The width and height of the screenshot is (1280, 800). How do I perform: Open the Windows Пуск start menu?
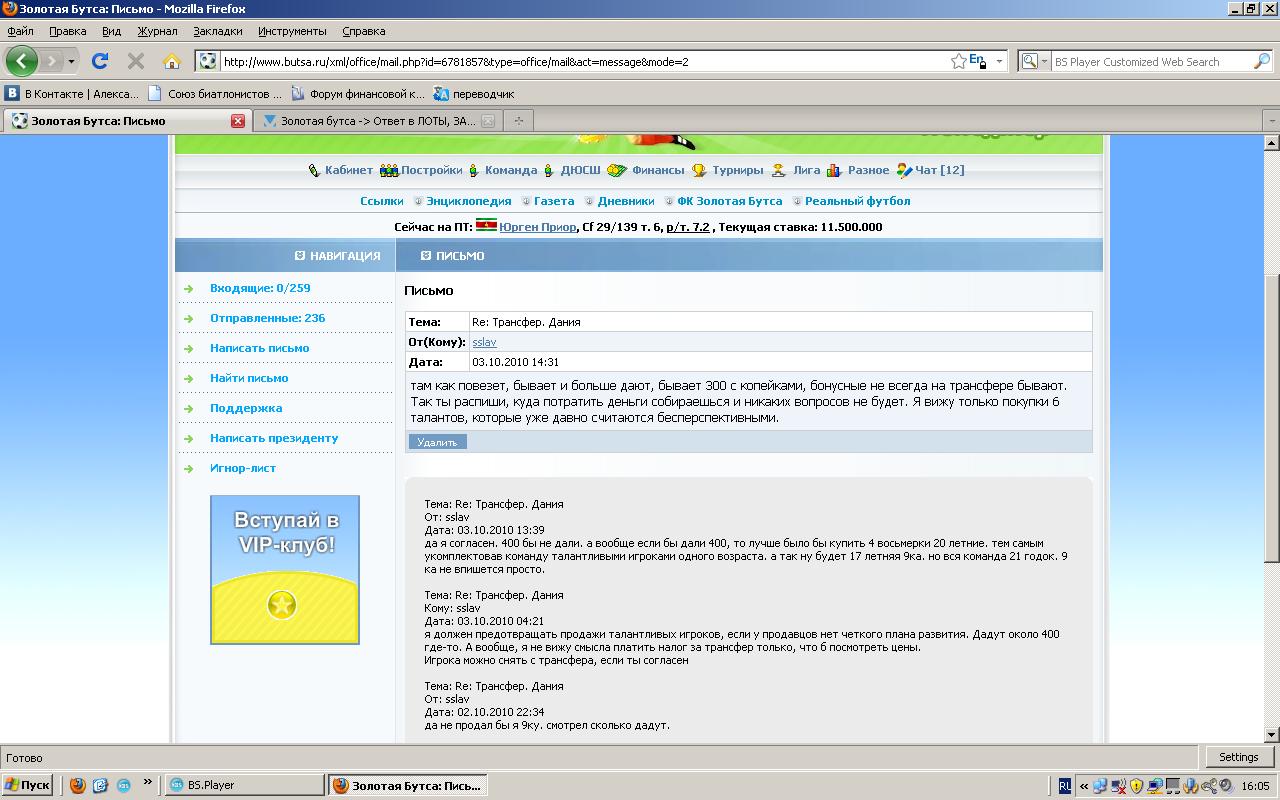coord(27,785)
